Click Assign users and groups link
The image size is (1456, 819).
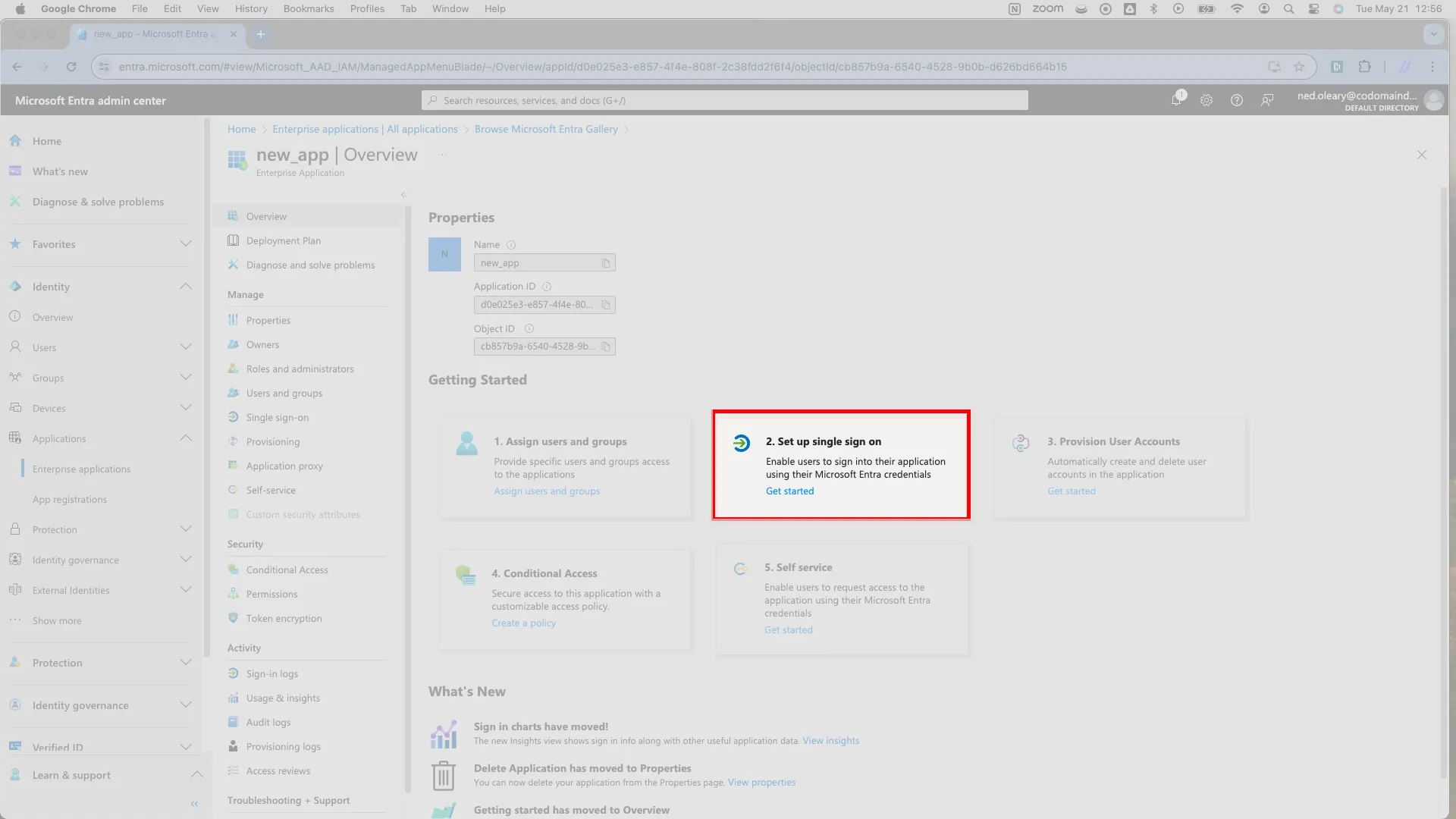coord(547,491)
